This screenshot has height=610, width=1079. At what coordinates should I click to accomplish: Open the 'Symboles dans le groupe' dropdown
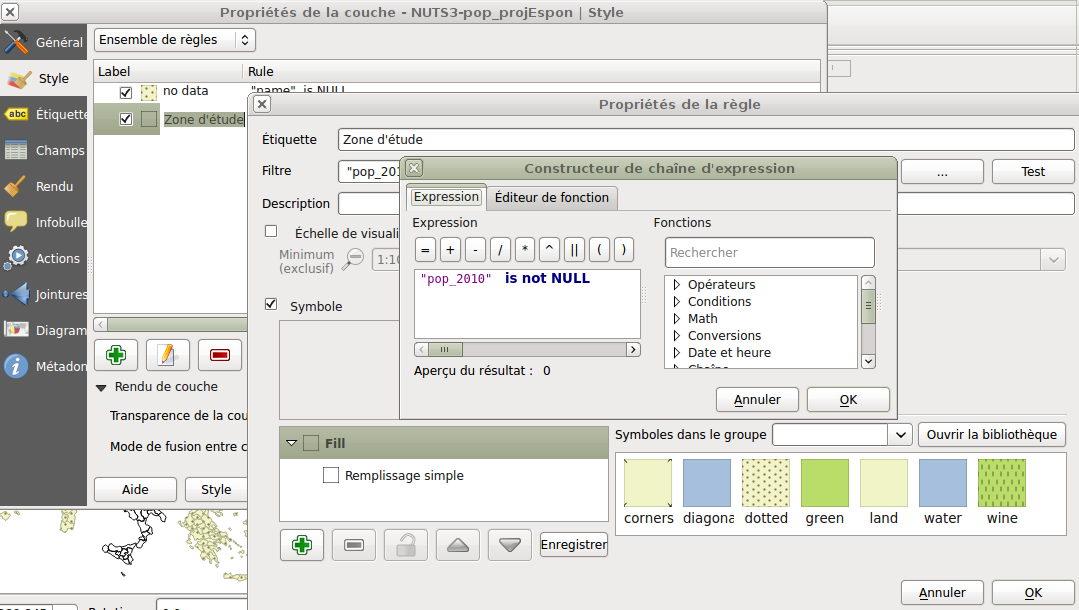[x=842, y=434]
